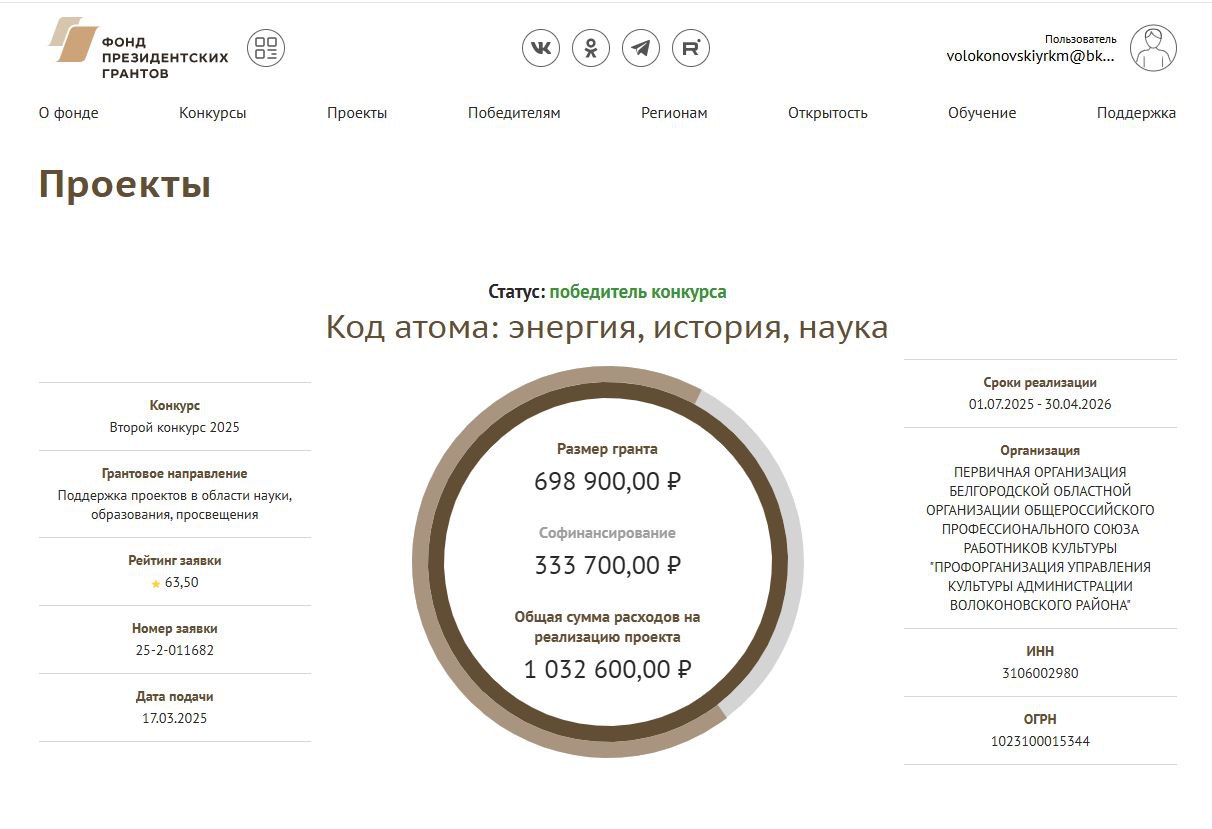
Task: Open the Telegram channel icon
Action: (641, 48)
